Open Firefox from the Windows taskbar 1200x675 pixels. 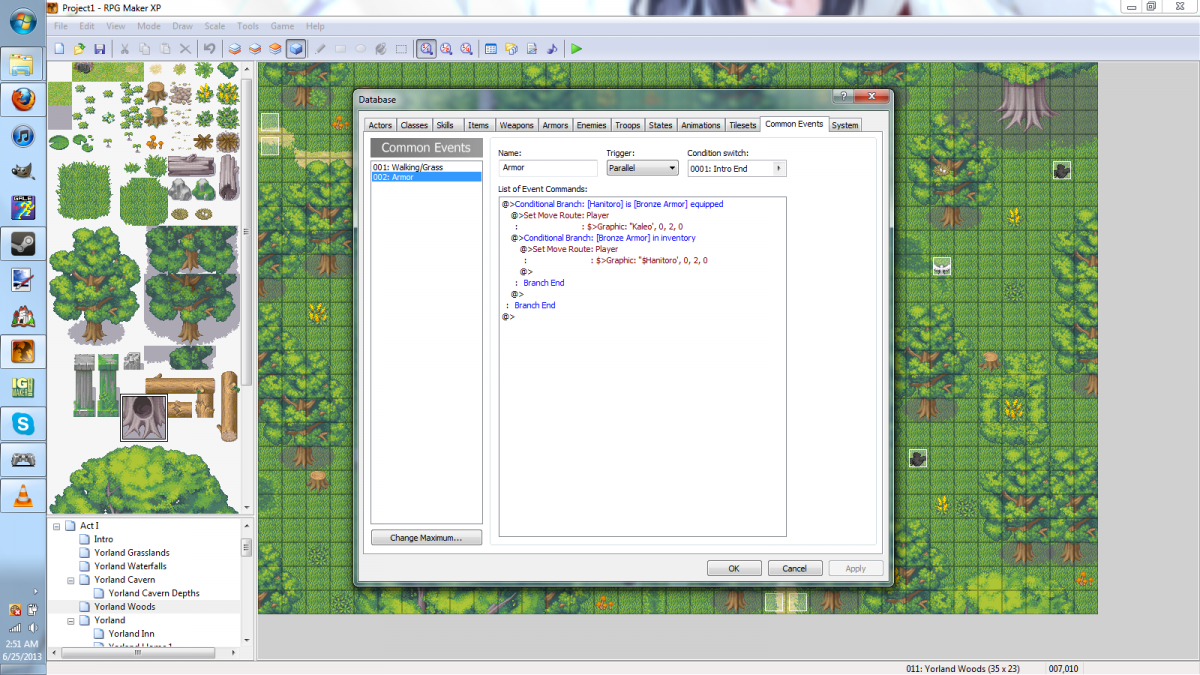pos(24,100)
